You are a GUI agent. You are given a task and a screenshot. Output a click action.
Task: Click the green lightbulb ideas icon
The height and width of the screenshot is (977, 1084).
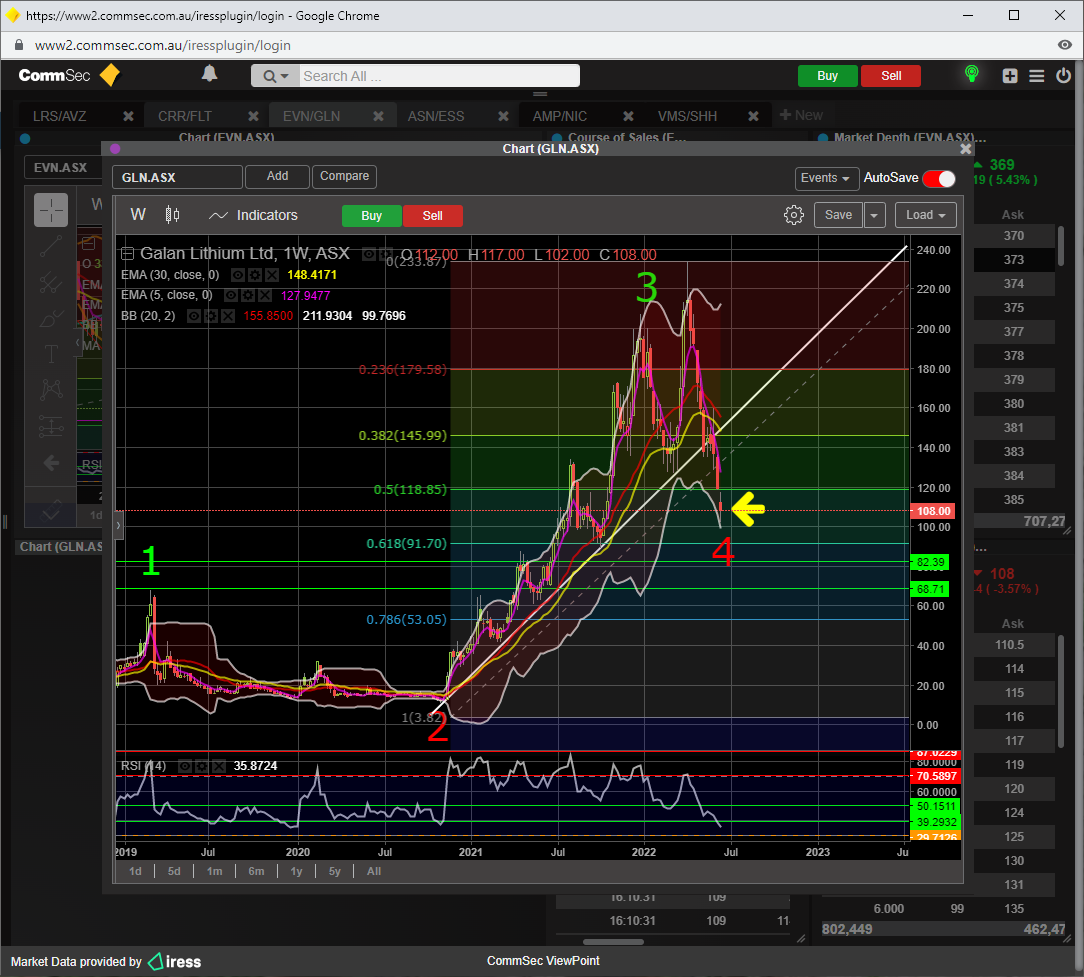pos(971,75)
